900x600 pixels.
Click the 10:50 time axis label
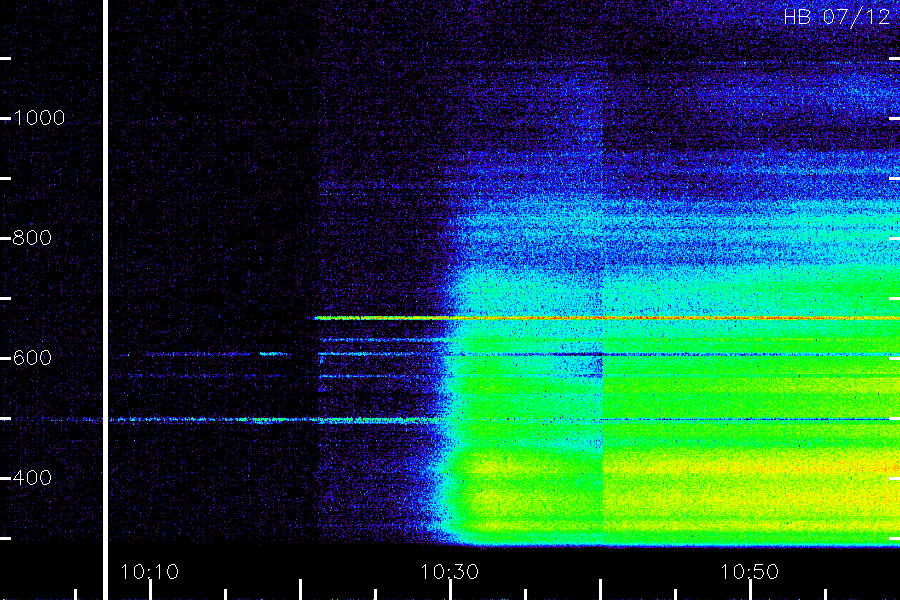[x=749, y=572]
